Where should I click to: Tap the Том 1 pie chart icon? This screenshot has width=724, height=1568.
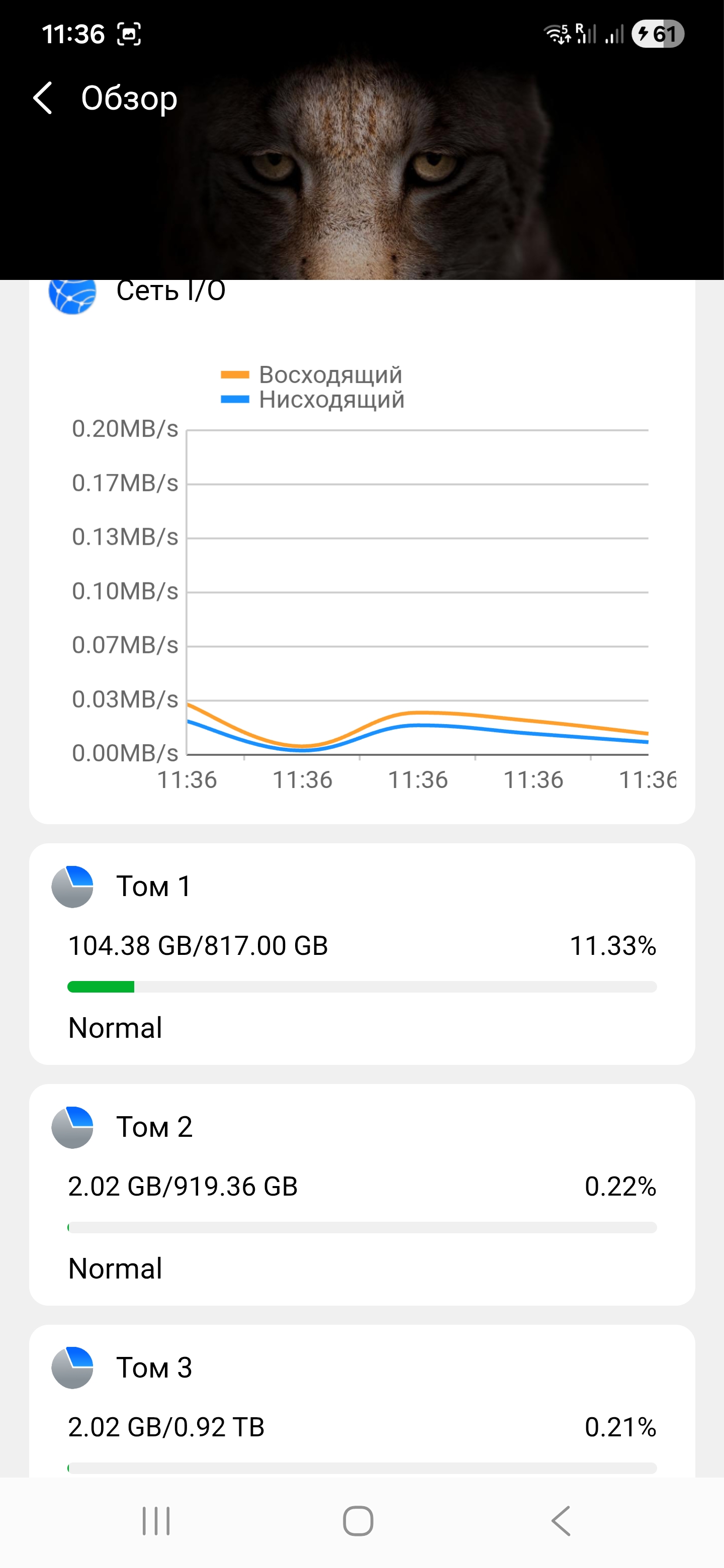pyautogui.click(x=72, y=886)
